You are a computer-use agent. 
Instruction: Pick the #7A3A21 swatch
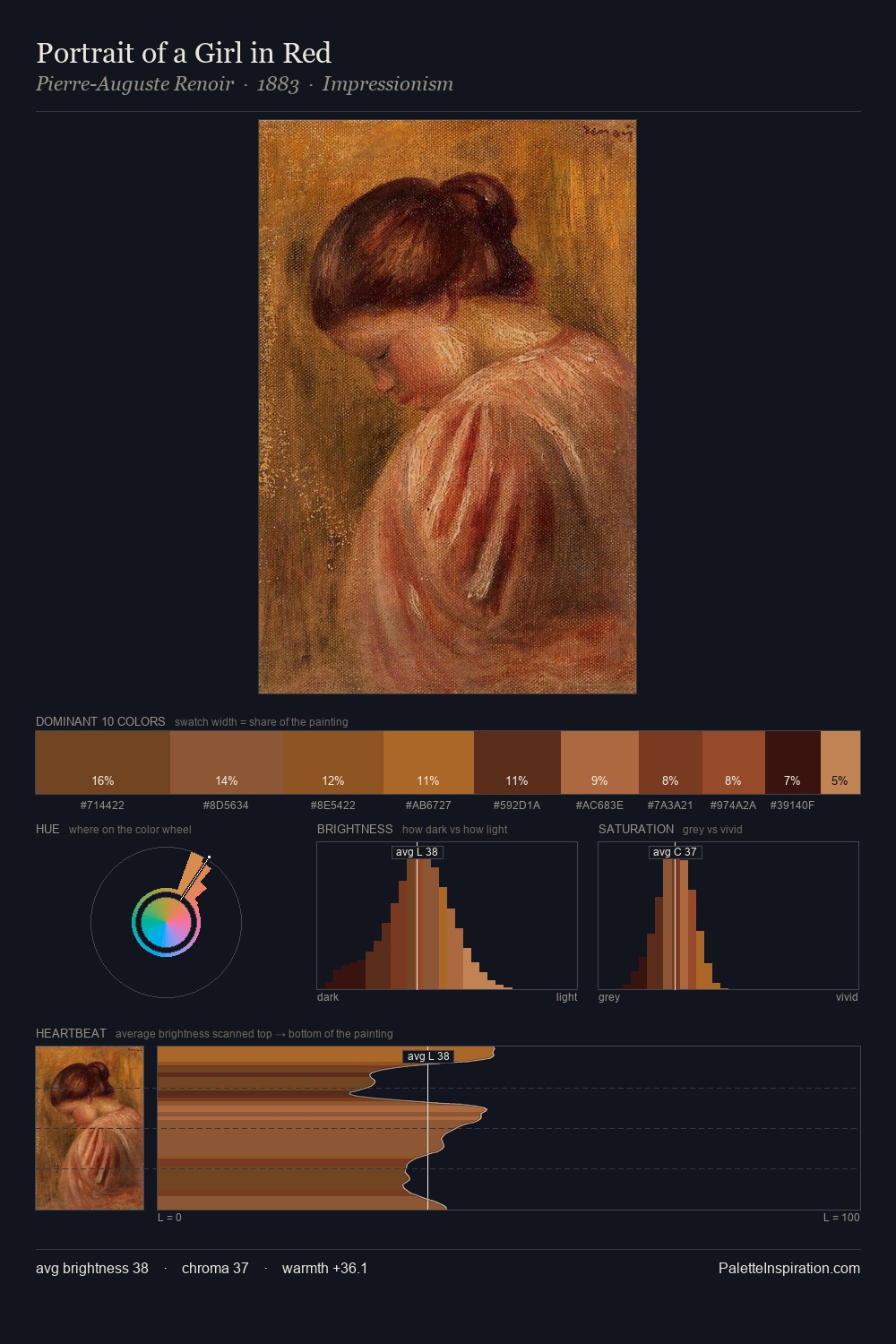pyautogui.click(x=670, y=762)
